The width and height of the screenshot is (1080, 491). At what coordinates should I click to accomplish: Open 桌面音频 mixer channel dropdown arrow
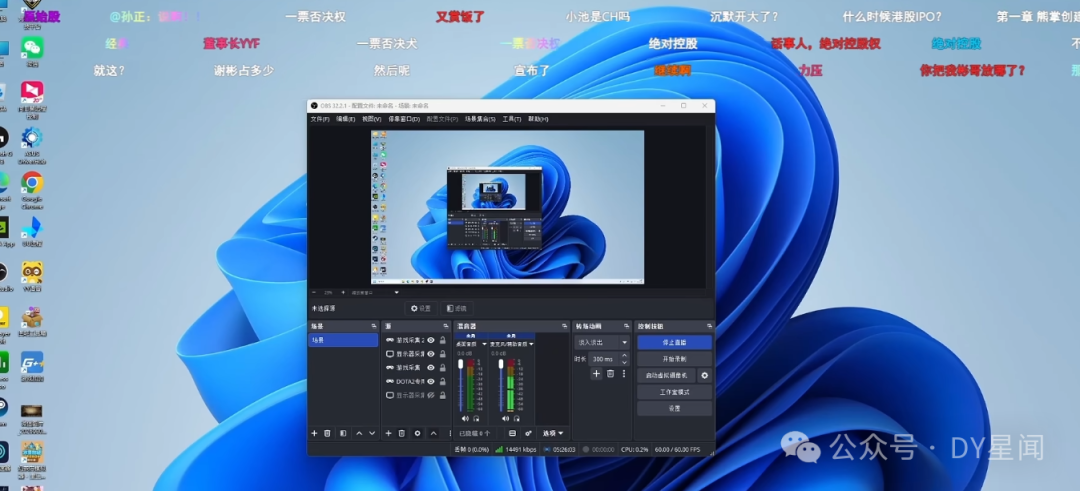[485, 344]
